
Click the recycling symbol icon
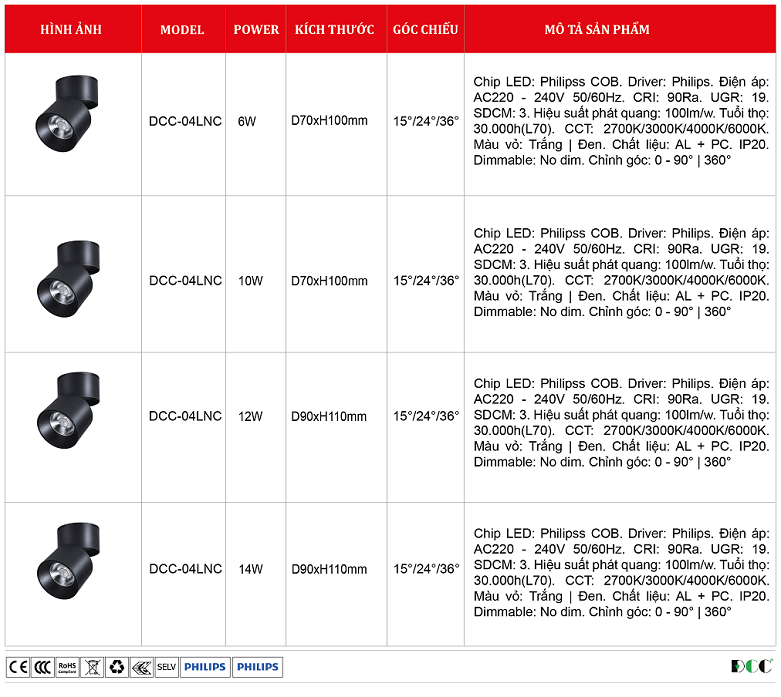(117, 667)
